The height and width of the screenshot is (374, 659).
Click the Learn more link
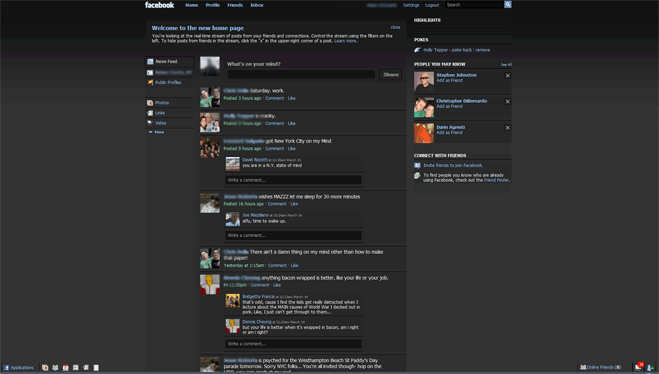pos(345,41)
